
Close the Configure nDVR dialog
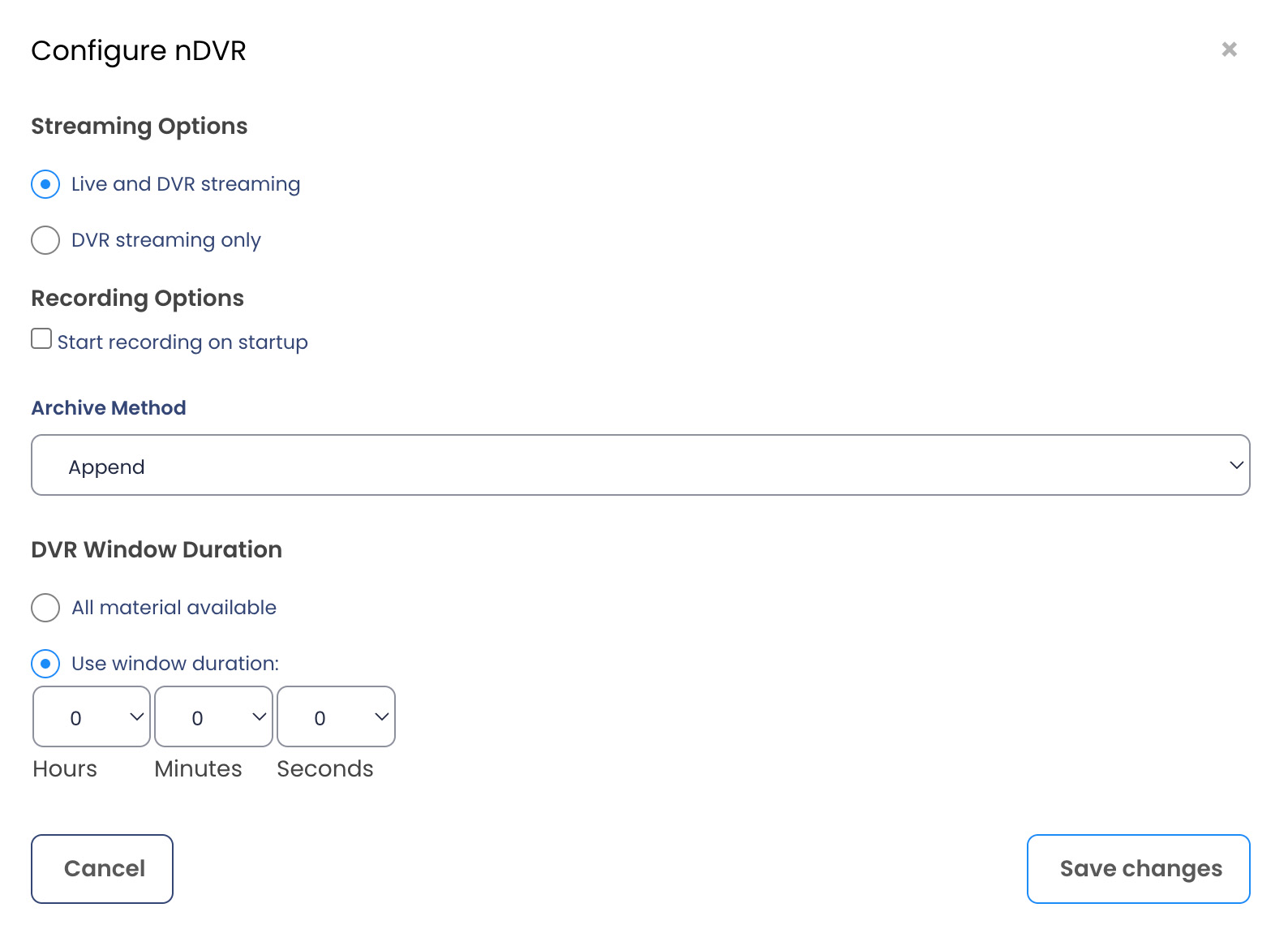1229,49
